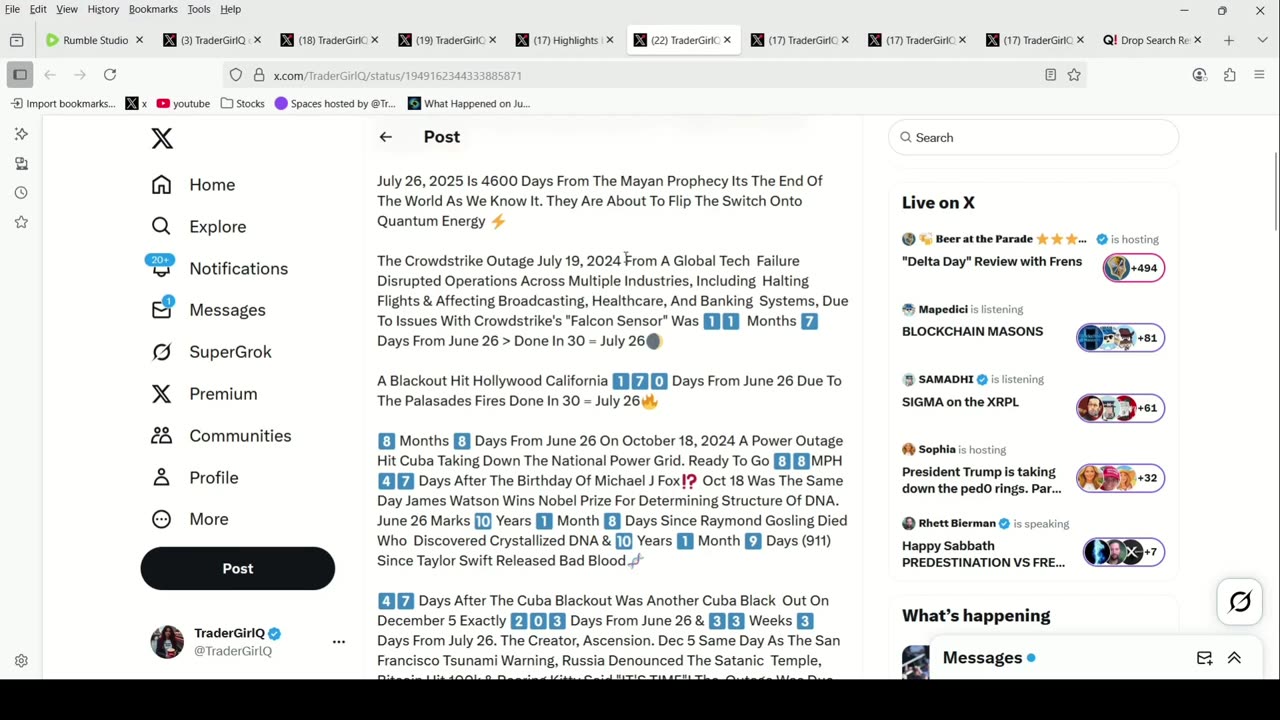
Task: Open What Happened on Ju... bookmark
Action: point(469,103)
